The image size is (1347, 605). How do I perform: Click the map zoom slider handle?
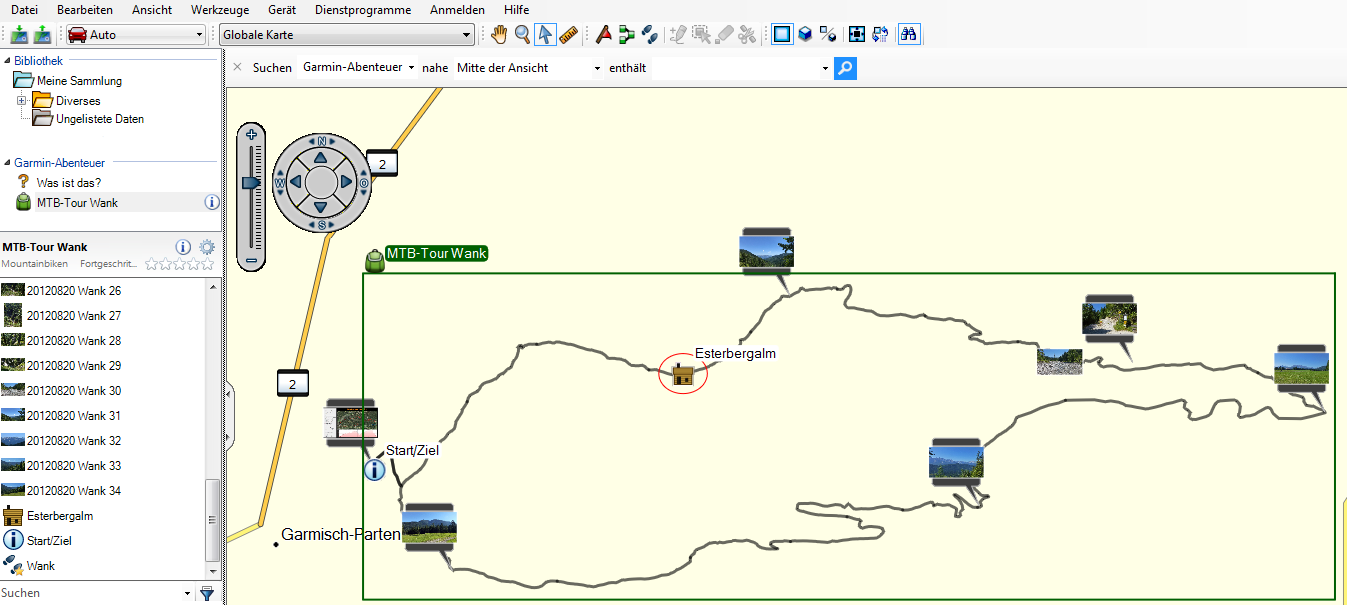click(x=251, y=182)
